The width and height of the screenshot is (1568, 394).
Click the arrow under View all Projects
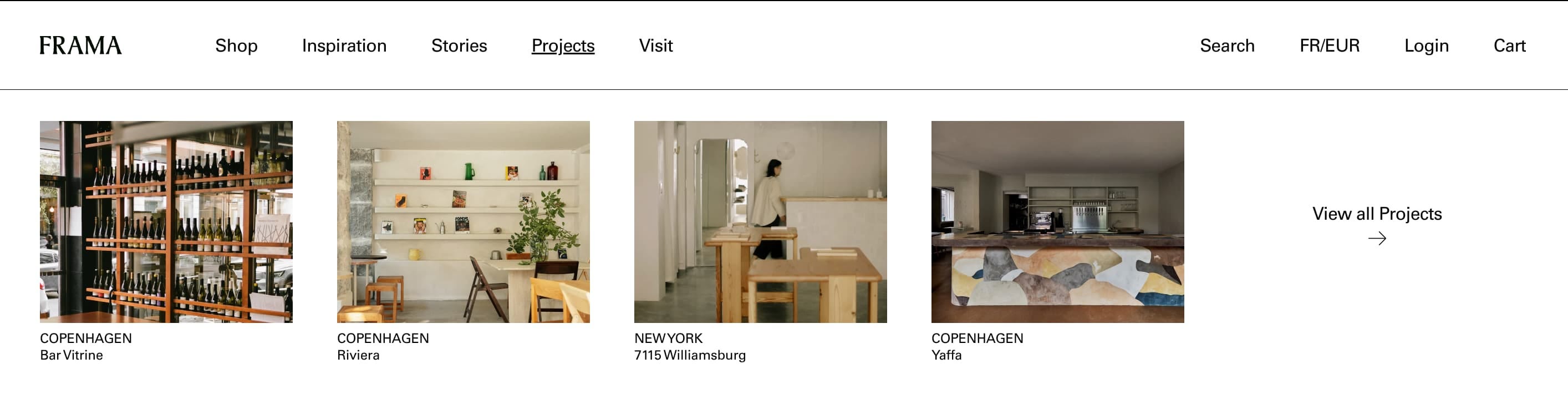click(x=1377, y=239)
